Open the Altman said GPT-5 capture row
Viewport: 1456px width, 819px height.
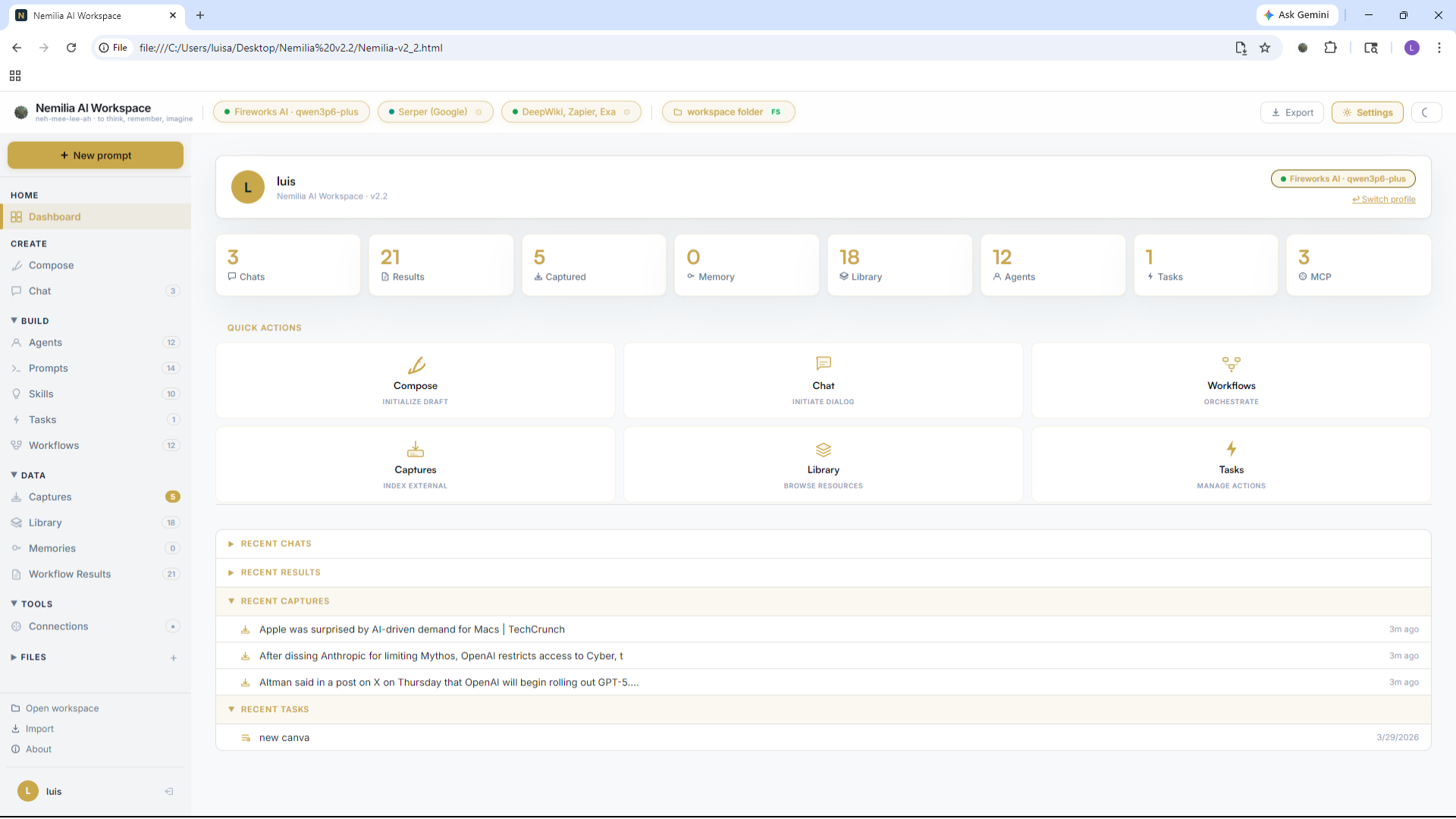(x=823, y=682)
